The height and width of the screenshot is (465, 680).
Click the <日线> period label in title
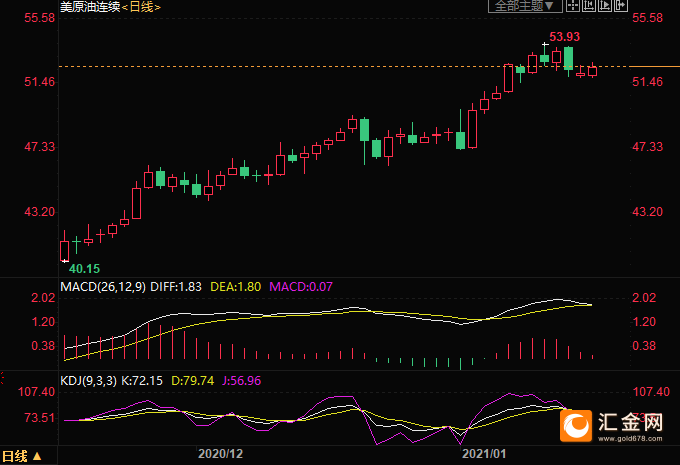click(141, 7)
